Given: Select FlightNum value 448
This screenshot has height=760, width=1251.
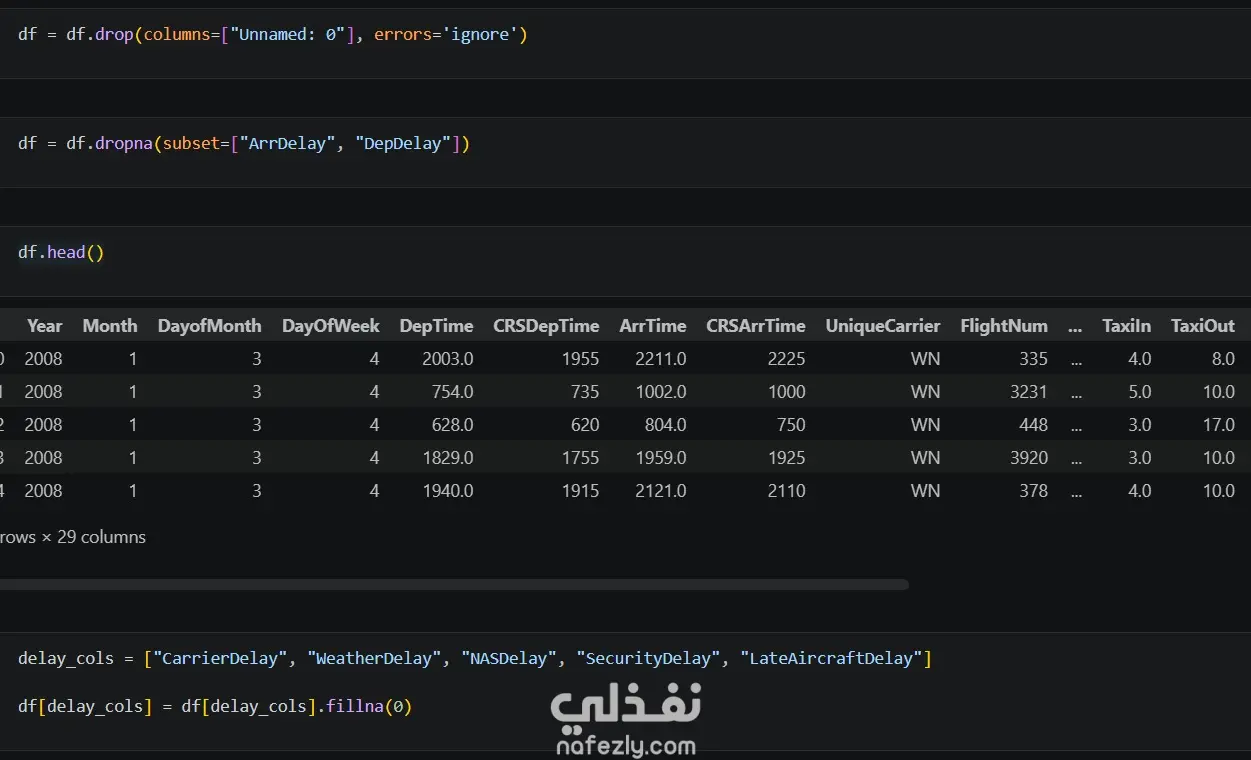Looking at the screenshot, I should pyautogui.click(x=1034, y=425).
